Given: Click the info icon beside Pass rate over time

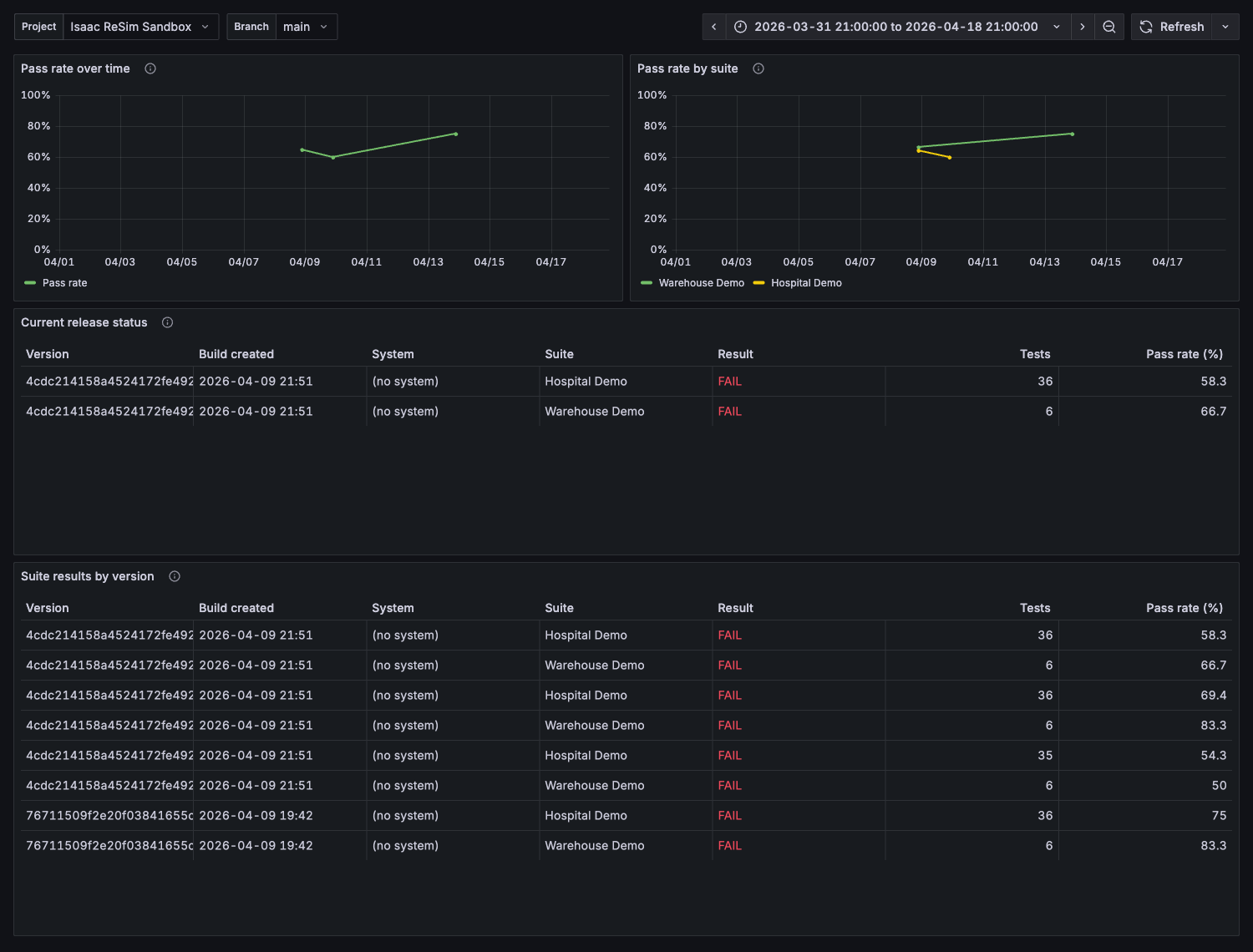Looking at the screenshot, I should pyautogui.click(x=150, y=68).
